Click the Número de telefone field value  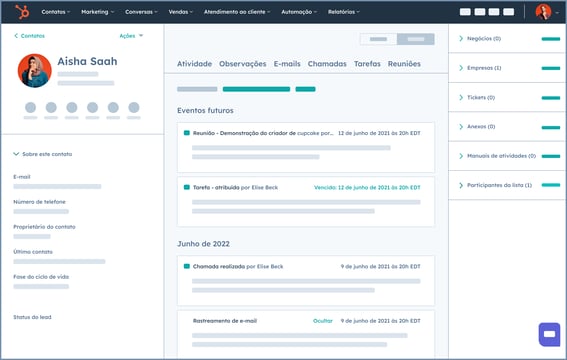click(x=41, y=211)
